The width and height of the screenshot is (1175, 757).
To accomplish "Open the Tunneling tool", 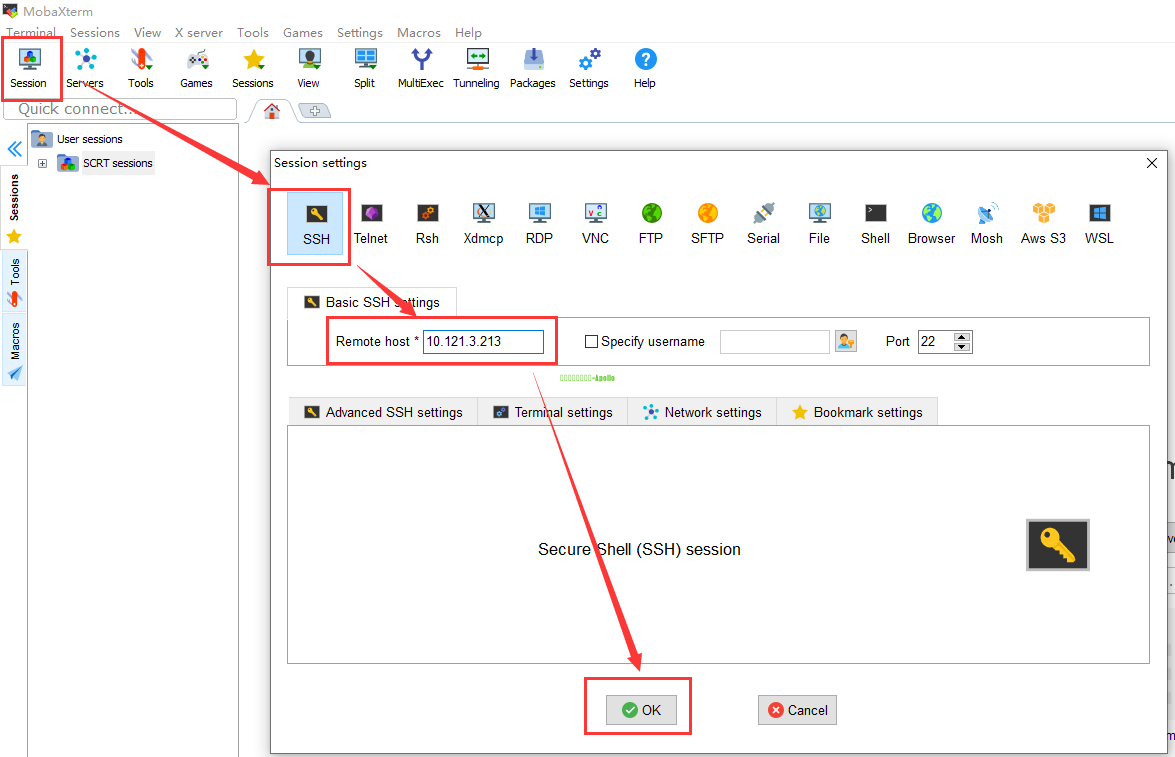I will point(476,68).
